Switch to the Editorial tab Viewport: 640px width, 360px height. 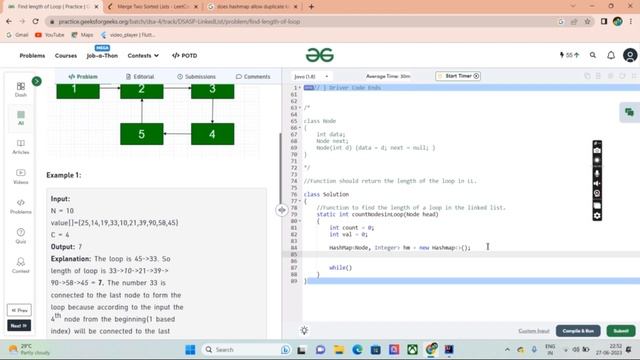point(140,76)
